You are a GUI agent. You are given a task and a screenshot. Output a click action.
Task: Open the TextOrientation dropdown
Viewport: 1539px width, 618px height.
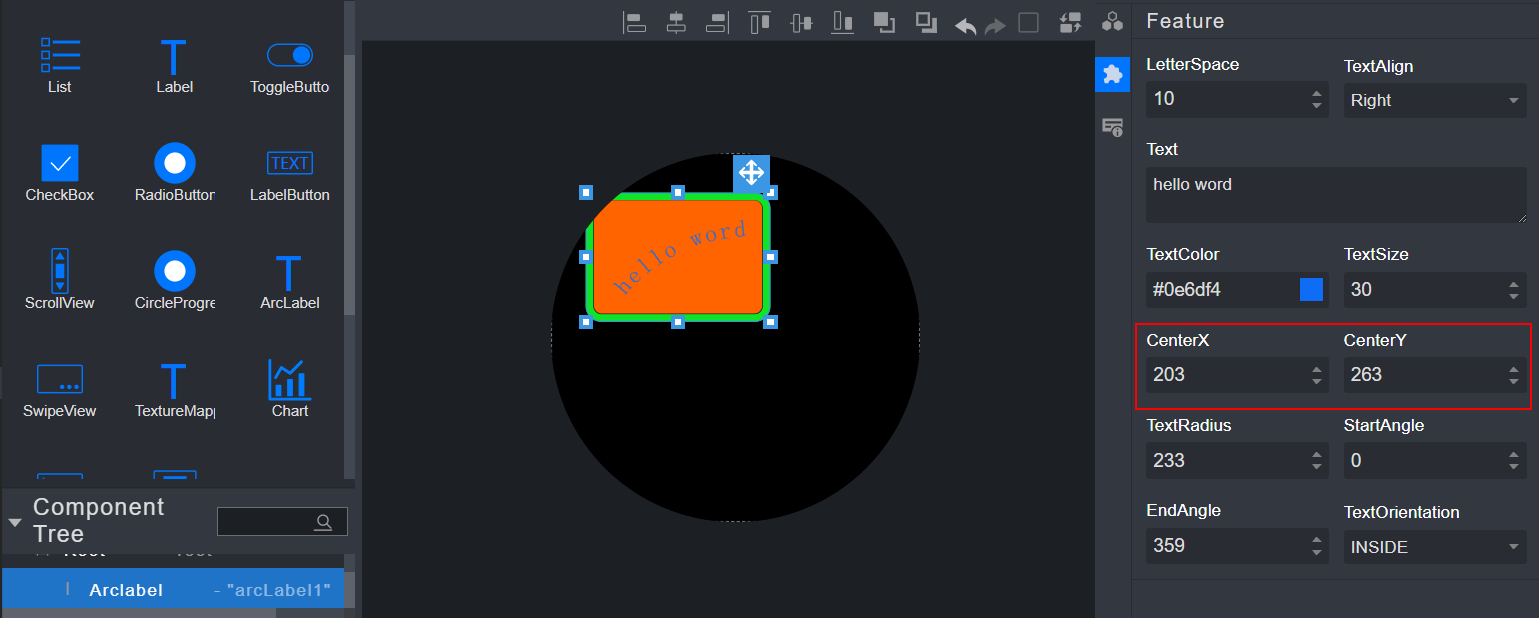1434,547
